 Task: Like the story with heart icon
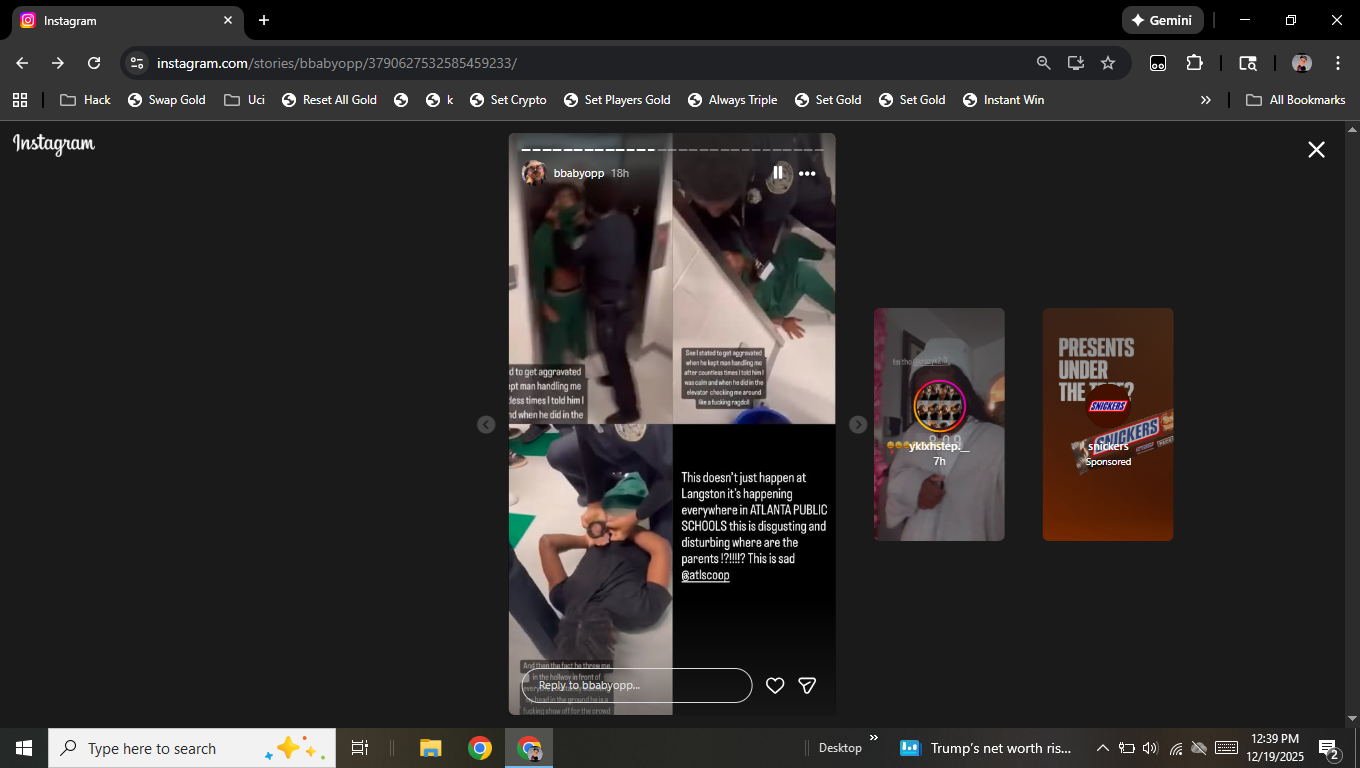tap(775, 685)
